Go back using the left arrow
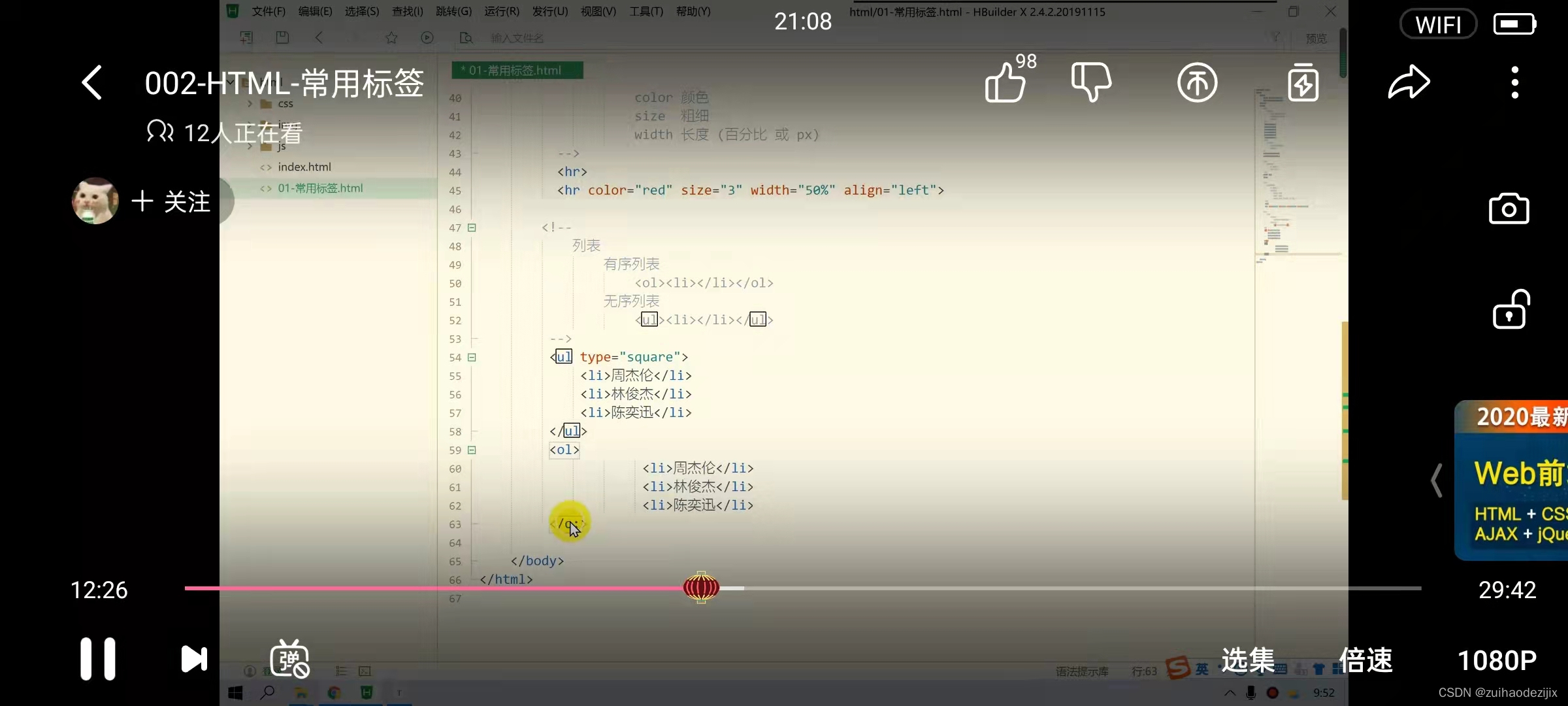Screen dimensions: 1568x706 click(x=92, y=83)
